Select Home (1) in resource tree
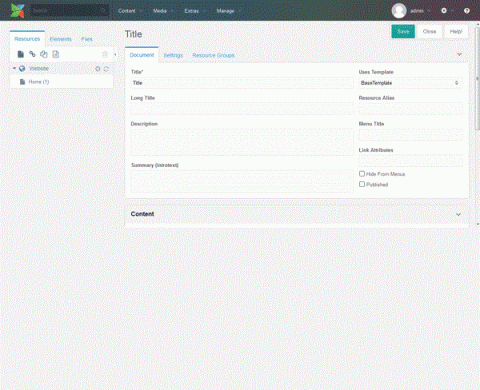480x390 pixels. point(39,82)
